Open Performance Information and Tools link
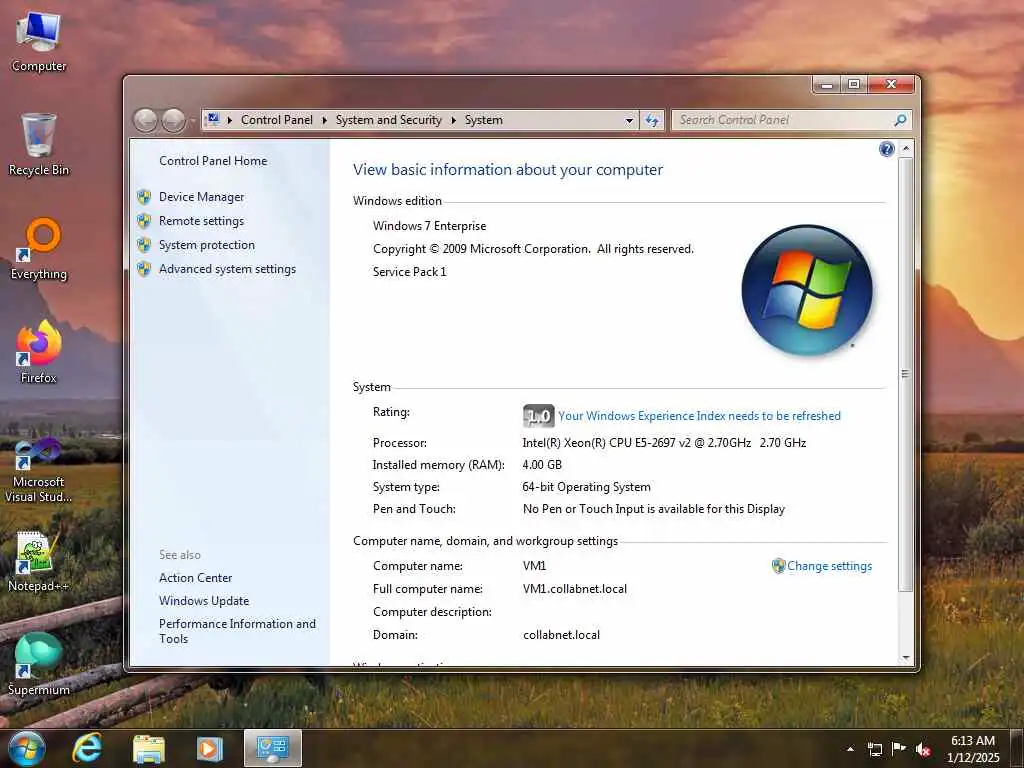The height and width of the screenshot is (768, 1024). coord(237,632)
